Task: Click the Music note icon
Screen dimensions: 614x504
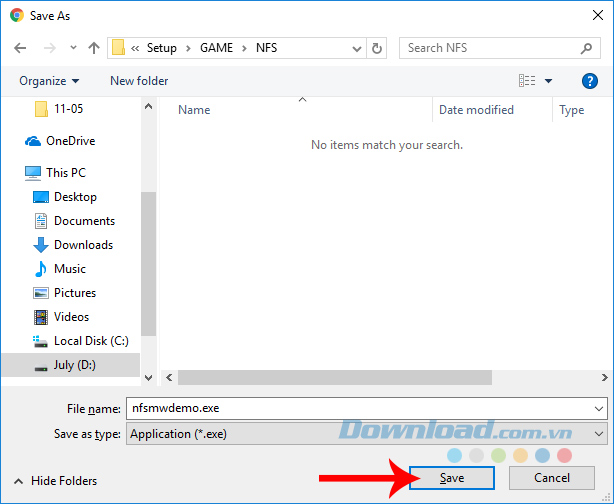Action: 41,269
